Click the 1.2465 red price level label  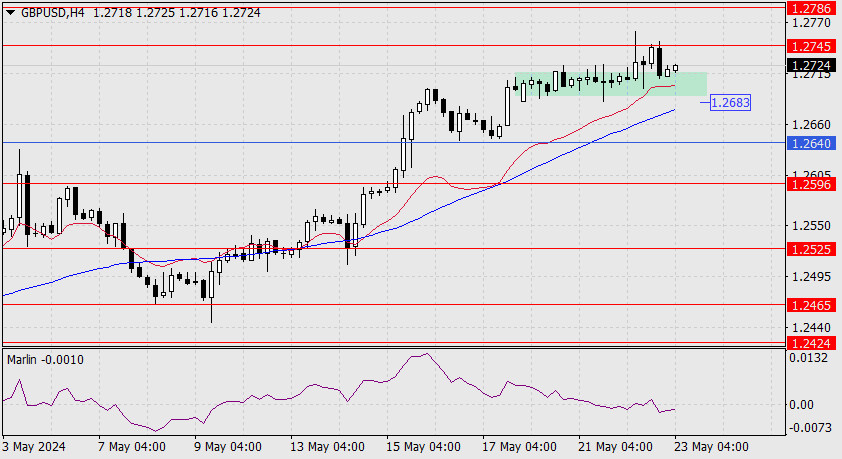click(811, 305)
